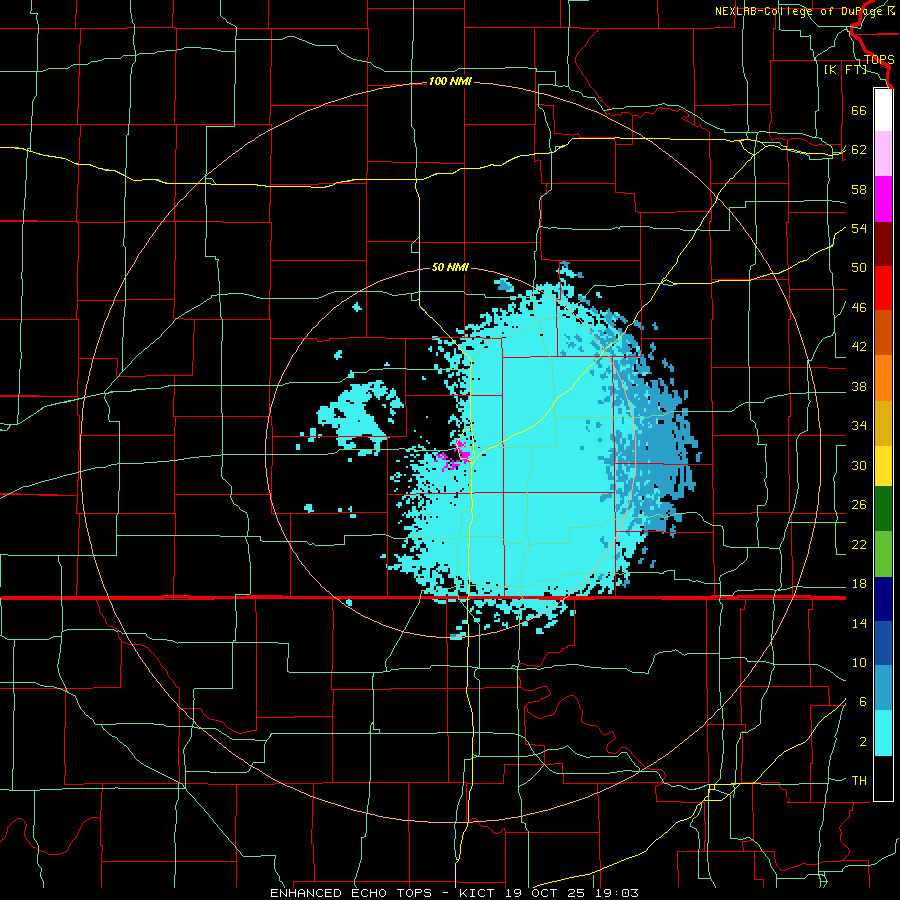Click the 'NEXLAB-College of DuPage' credit text
This screenshot has height=900, width=900.
[800, 11]
